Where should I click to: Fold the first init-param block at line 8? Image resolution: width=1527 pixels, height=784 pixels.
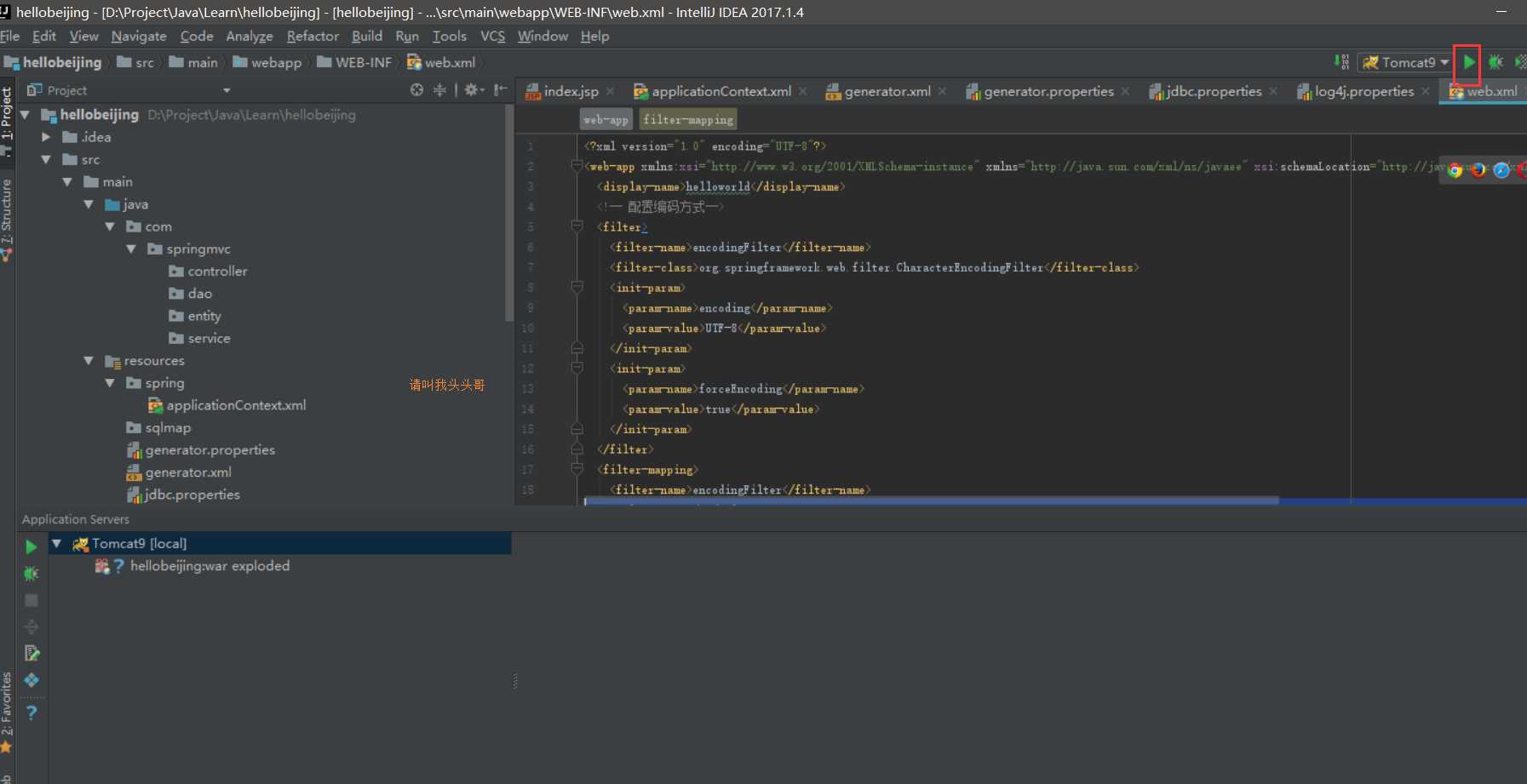coord(577,288)
